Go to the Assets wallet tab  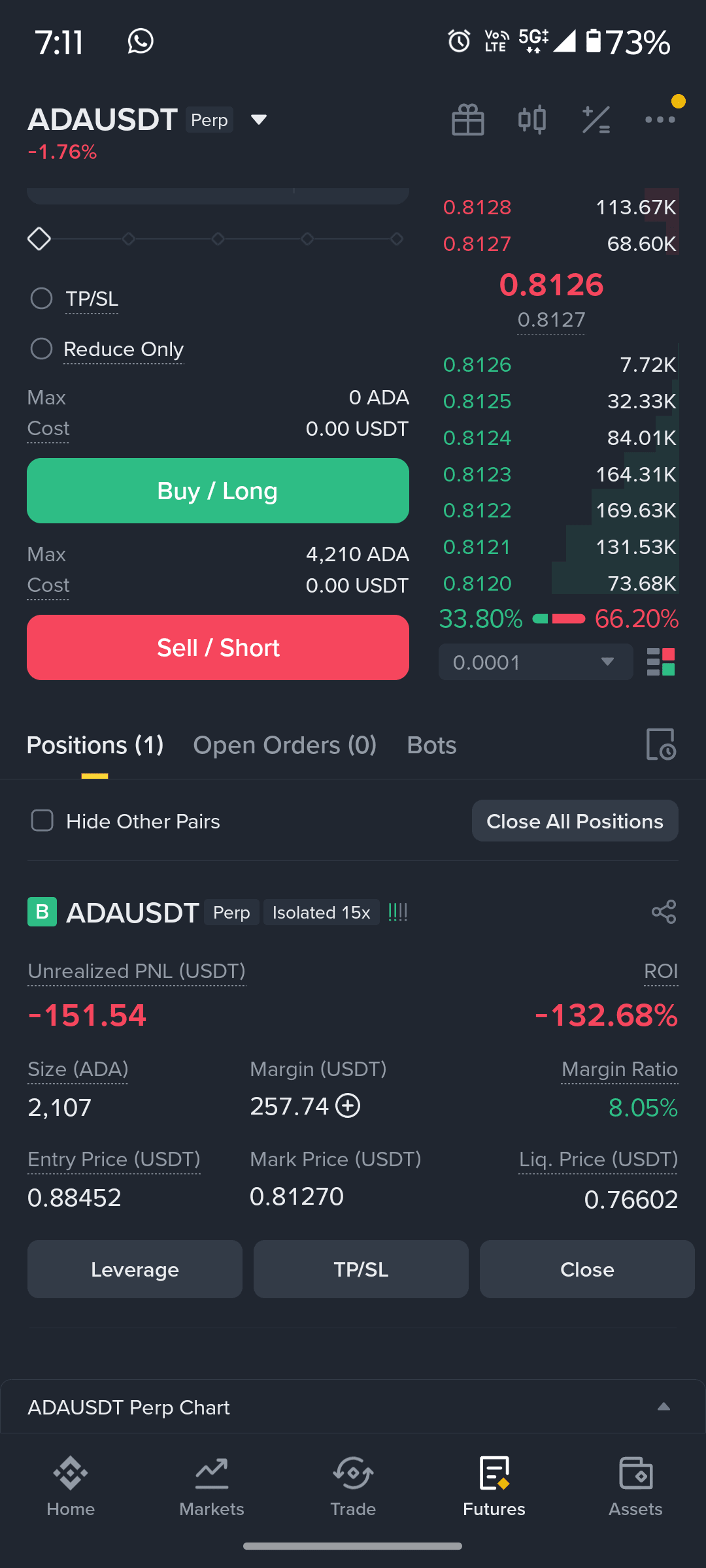(x=635, y=1486)
